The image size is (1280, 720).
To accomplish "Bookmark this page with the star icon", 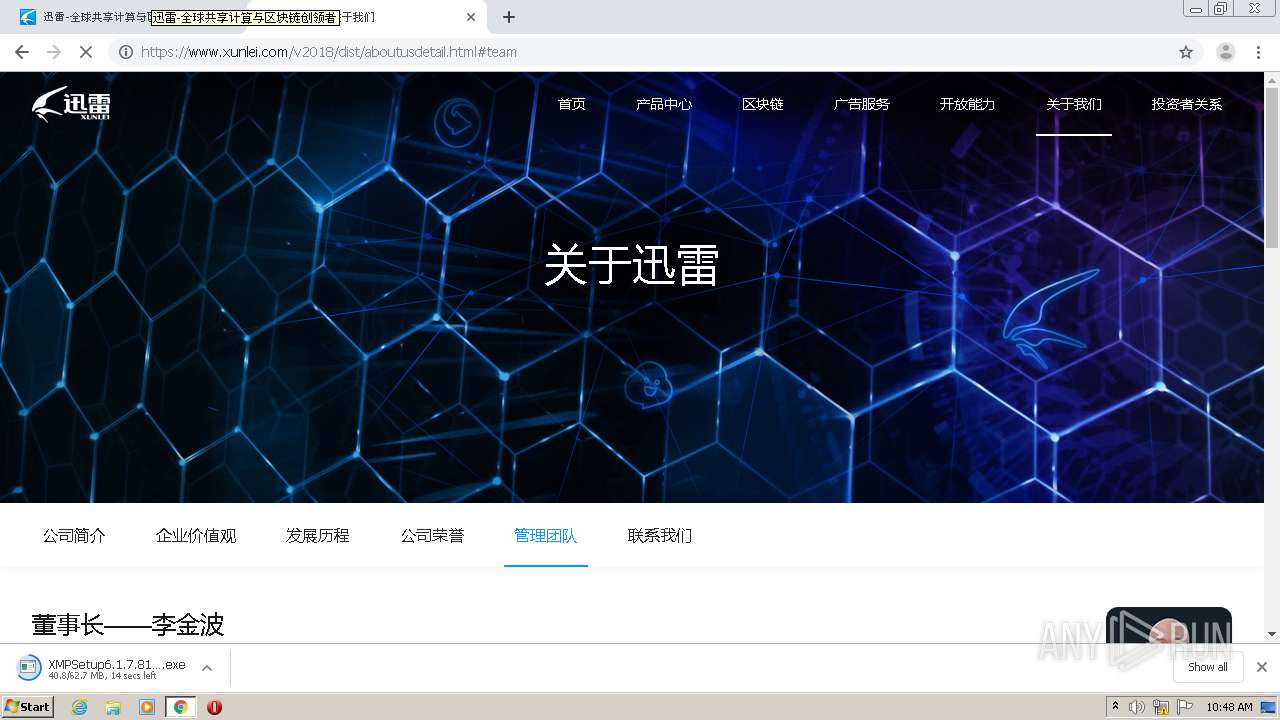I will (1186, 52).
